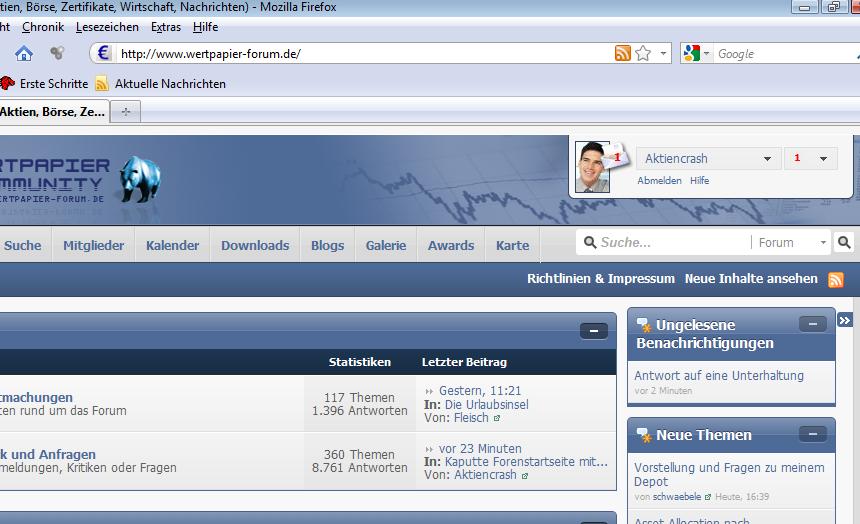Open the Erste Schritte bookmark

pyautogui.click(x=54, y=84)
